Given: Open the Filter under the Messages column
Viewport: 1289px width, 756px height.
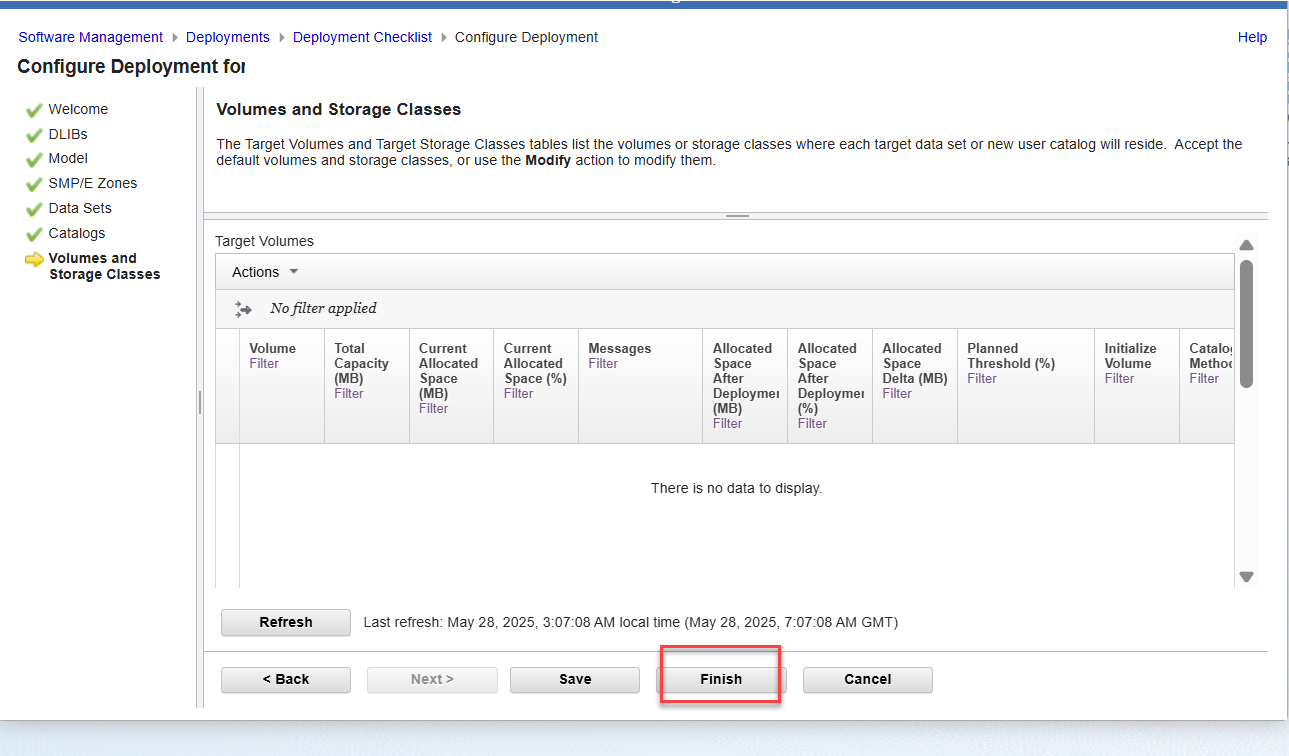Looking at the screenshot, I should click(x=603, y=364).
